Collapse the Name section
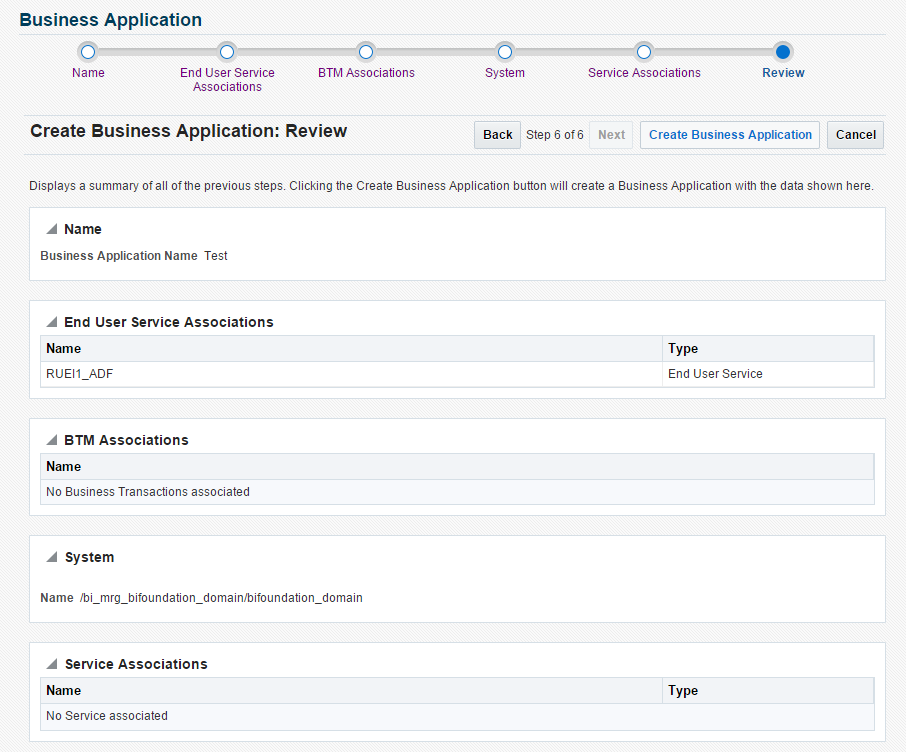906x752 pixels. coord(52,230)
